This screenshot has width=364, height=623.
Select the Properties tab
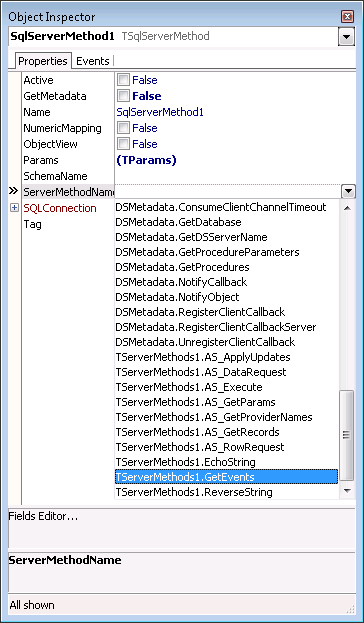[x=43, y=61]
